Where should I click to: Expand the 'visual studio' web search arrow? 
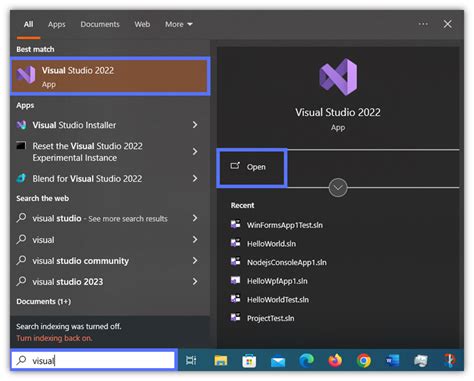pos(195,218)
